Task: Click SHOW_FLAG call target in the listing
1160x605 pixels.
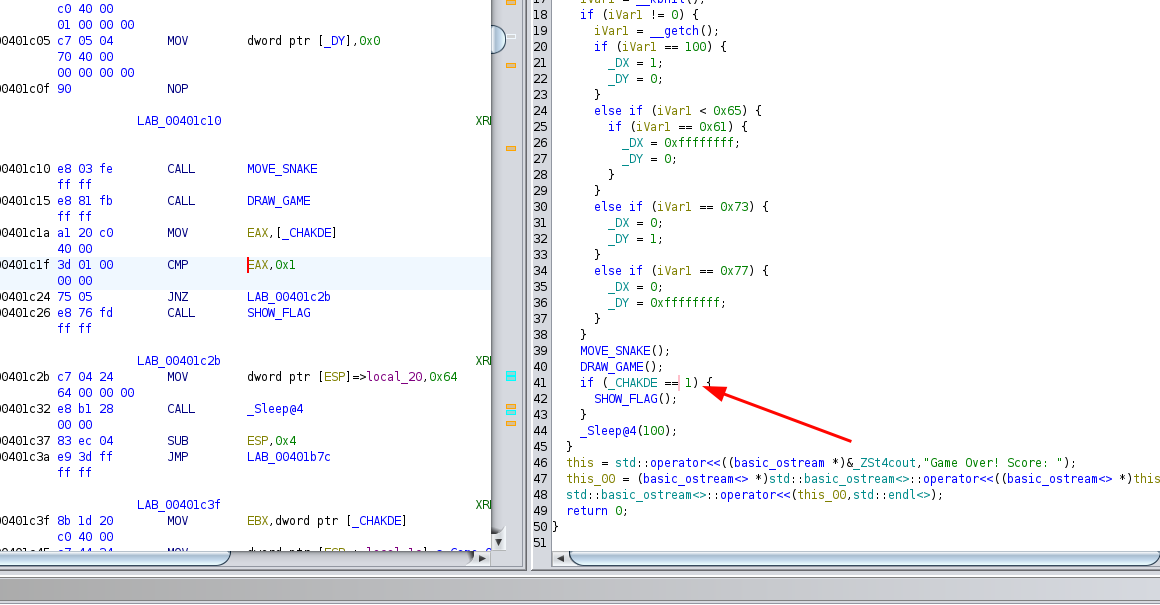Action: pos(278,313)
